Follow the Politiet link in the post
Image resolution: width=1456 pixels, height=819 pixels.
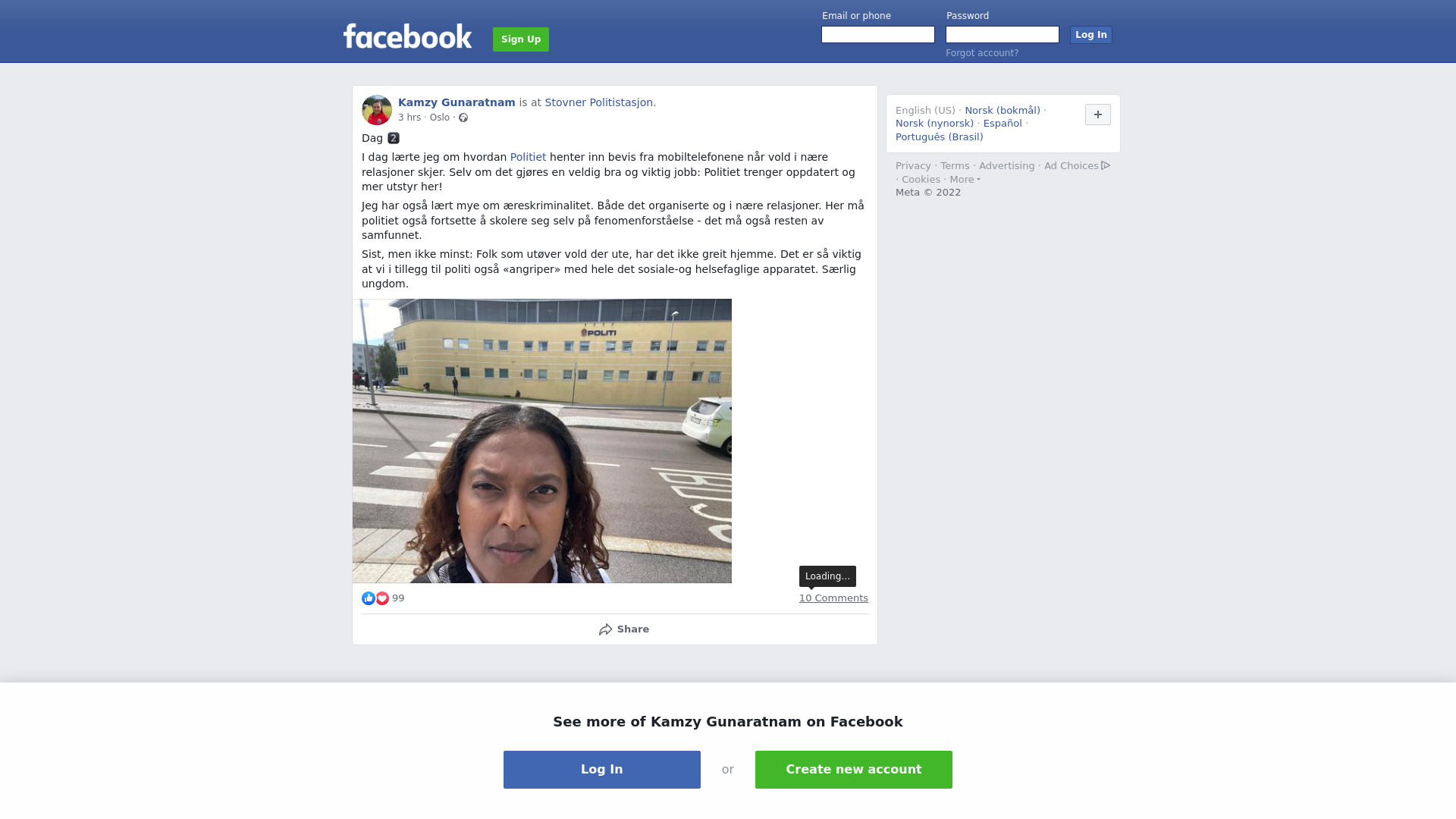(528, 157)
